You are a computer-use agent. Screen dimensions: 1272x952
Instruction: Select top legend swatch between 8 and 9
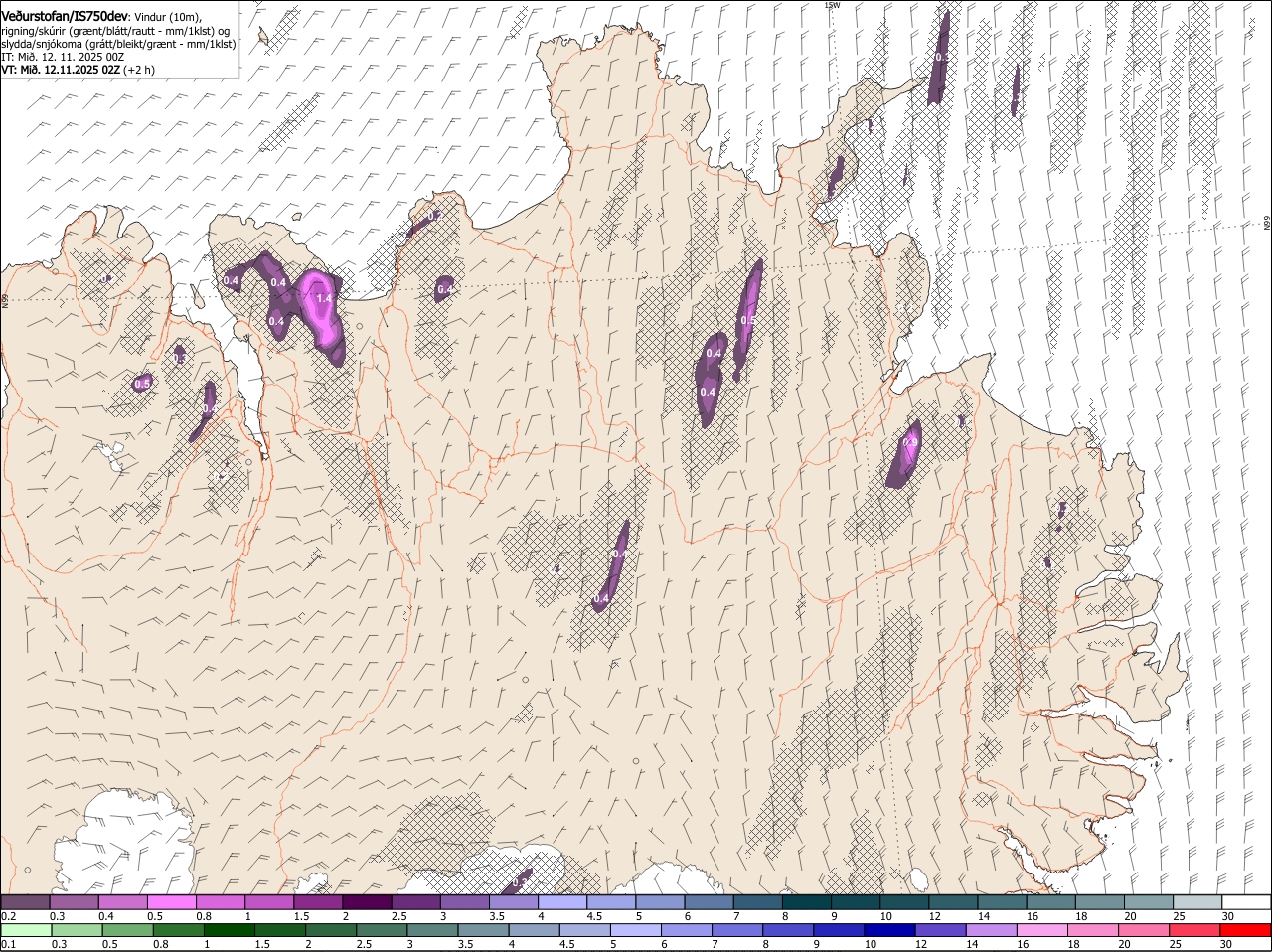806,901
